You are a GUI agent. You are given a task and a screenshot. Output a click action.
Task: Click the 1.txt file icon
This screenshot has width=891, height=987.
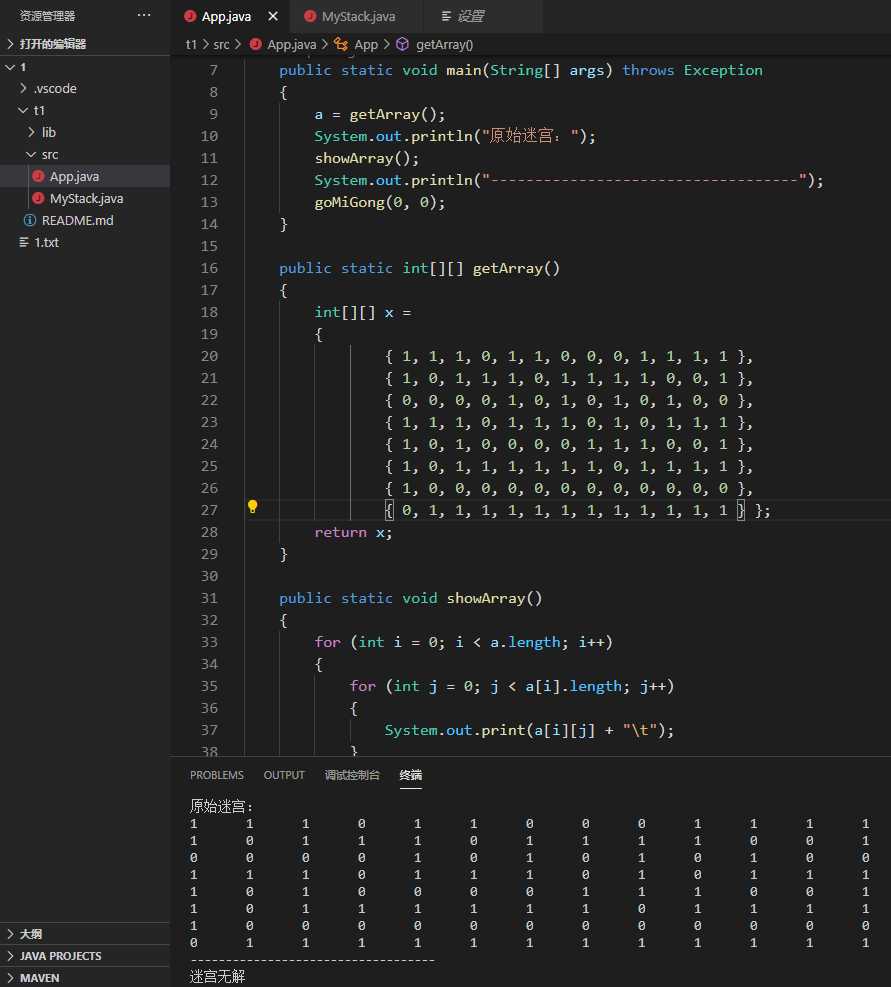(x=24, y=242)
